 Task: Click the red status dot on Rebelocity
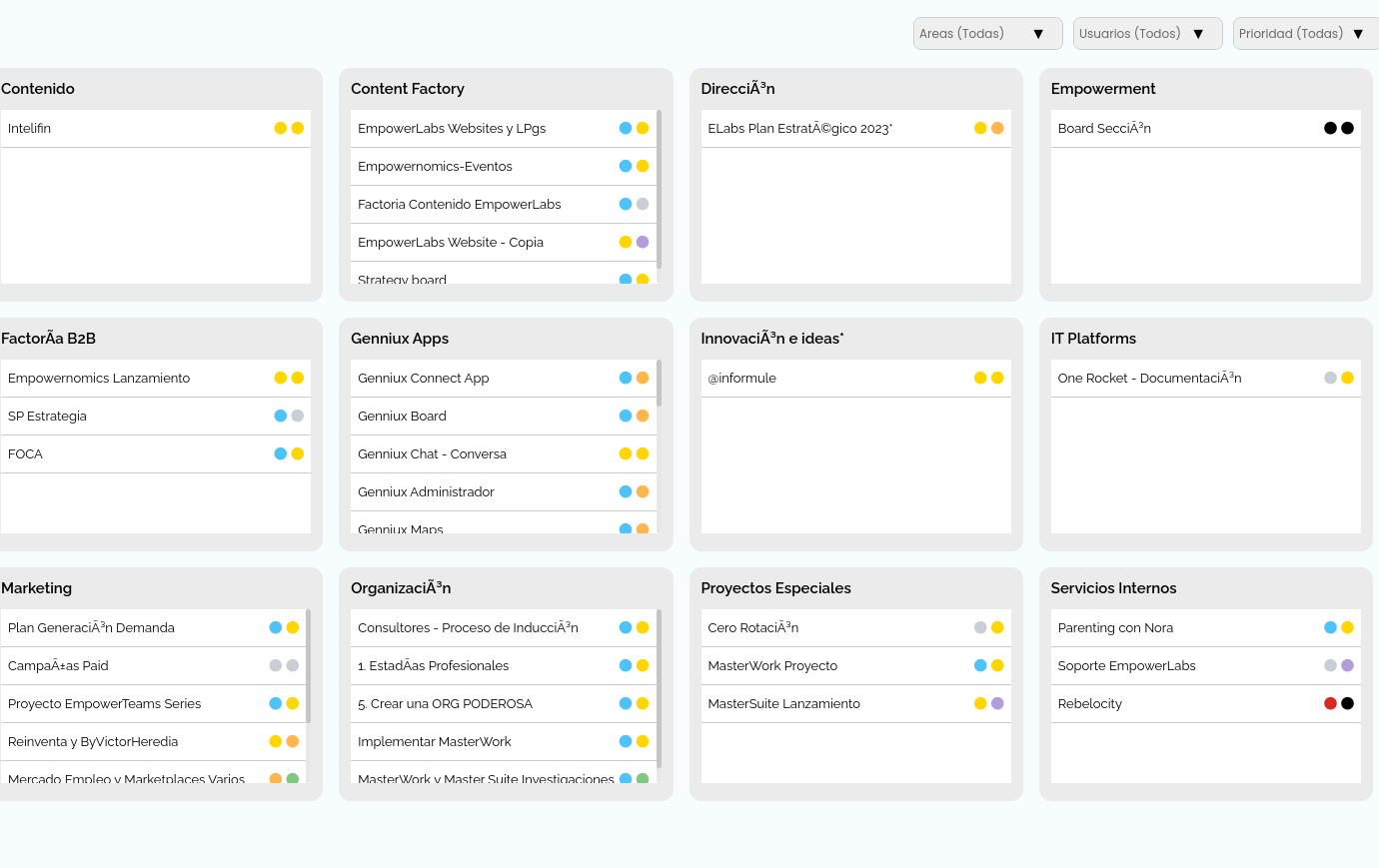coord(1330,703)
